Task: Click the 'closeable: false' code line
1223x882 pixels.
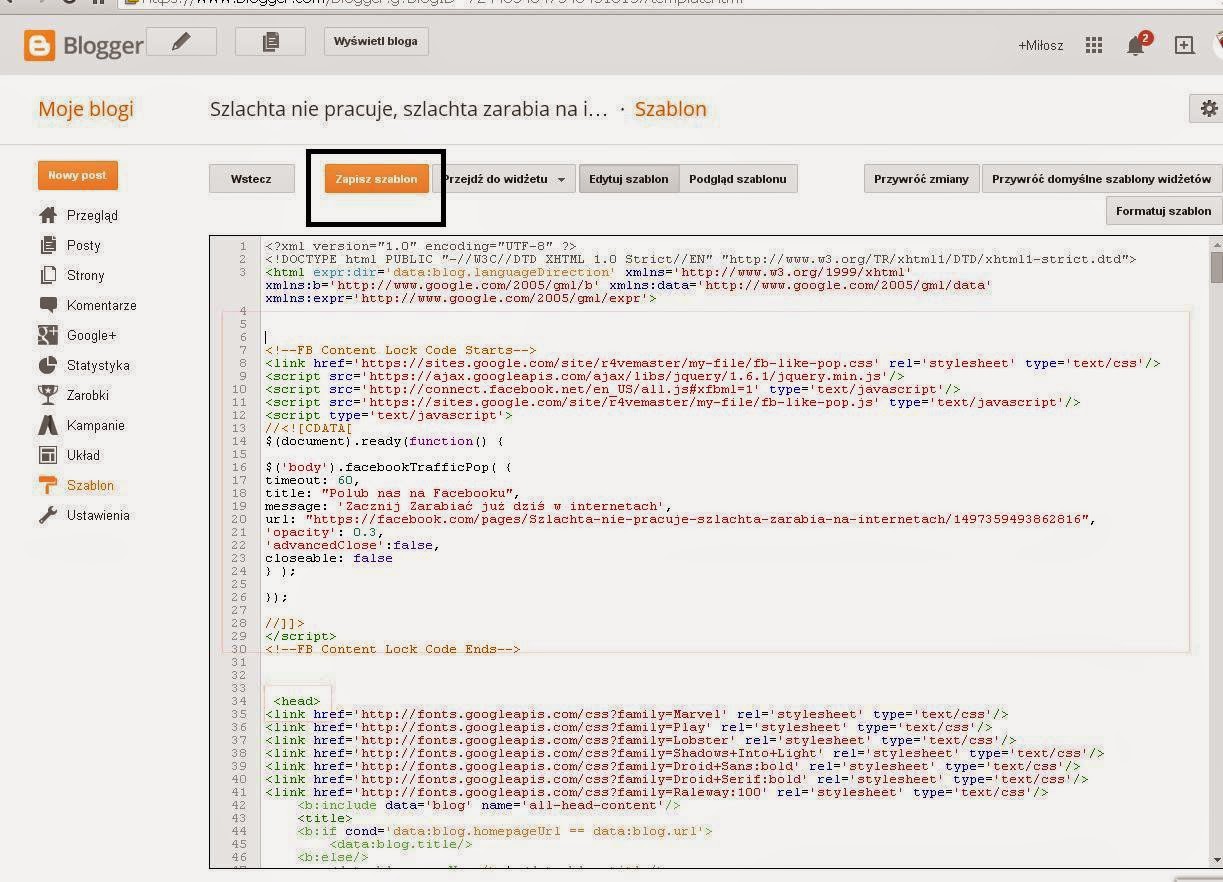Action: pos(329,558)
